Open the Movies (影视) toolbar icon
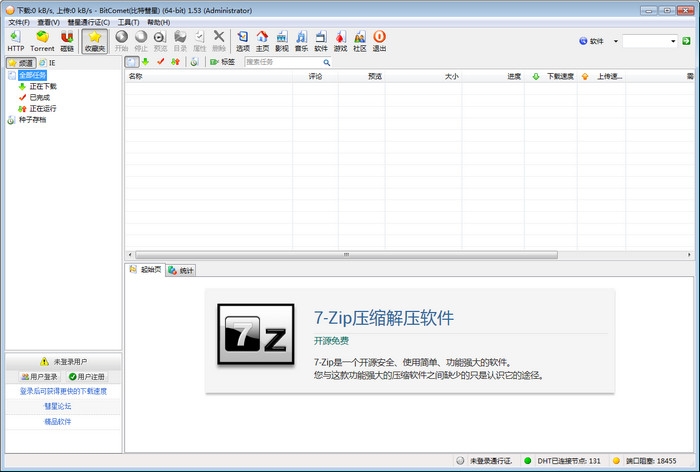Image resolution: width=700 pixels, height=472 pixels. point(282,41)
